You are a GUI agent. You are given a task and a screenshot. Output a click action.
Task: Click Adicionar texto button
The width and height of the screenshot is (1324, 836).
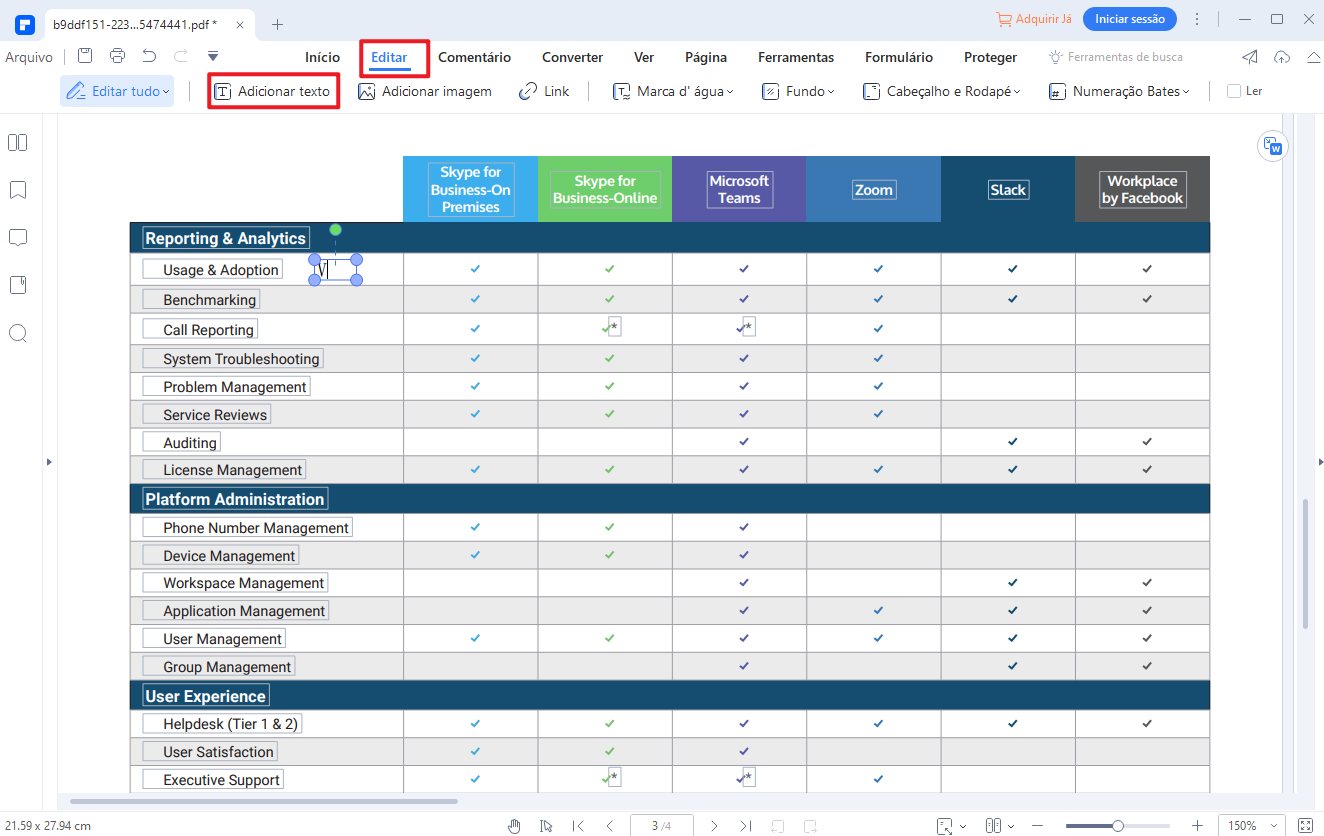272,91
